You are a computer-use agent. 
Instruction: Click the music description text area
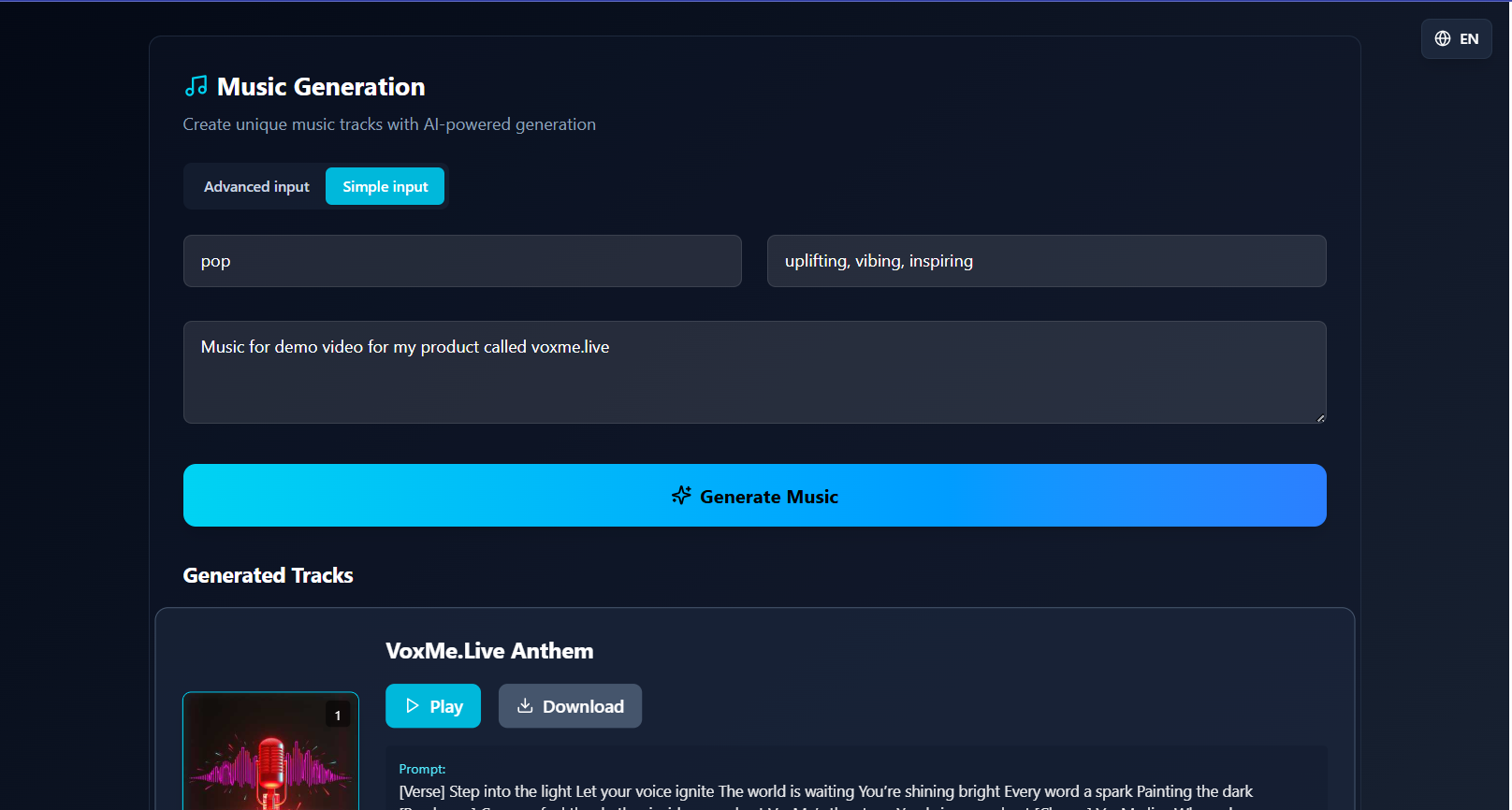754,372
